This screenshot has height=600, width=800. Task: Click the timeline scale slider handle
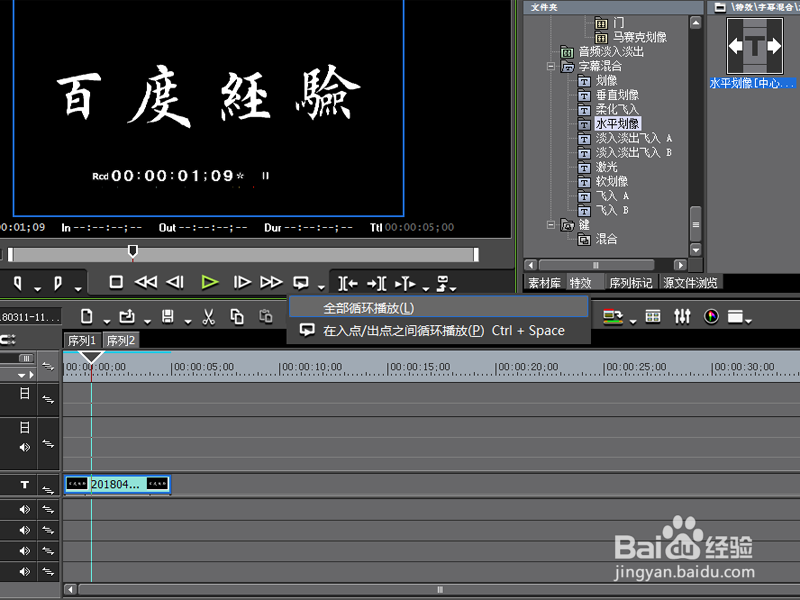(x=26, y=358)
